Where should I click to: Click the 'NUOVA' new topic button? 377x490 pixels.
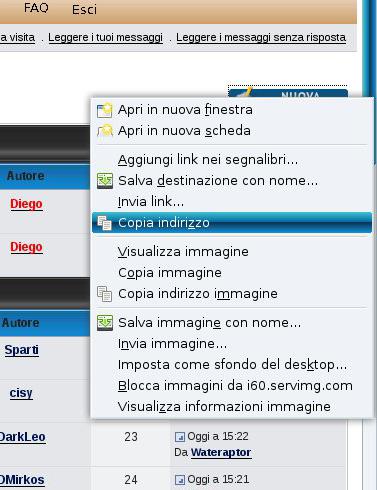click(x=288, y=93)
